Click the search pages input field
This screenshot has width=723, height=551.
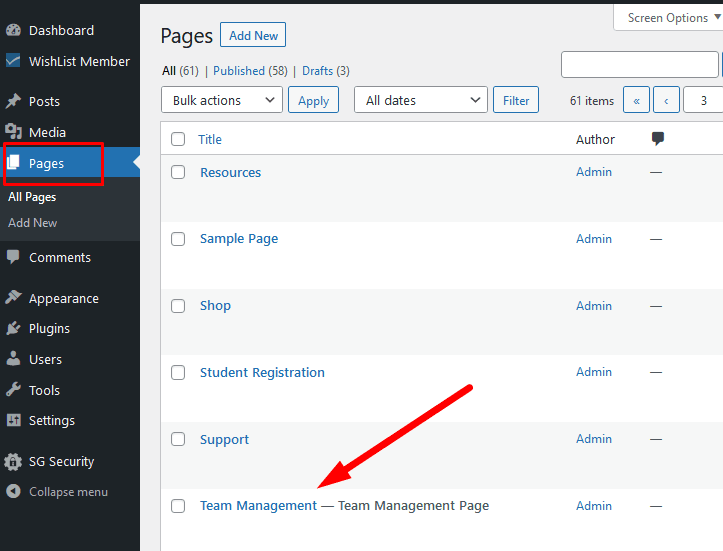click(640, 65)
